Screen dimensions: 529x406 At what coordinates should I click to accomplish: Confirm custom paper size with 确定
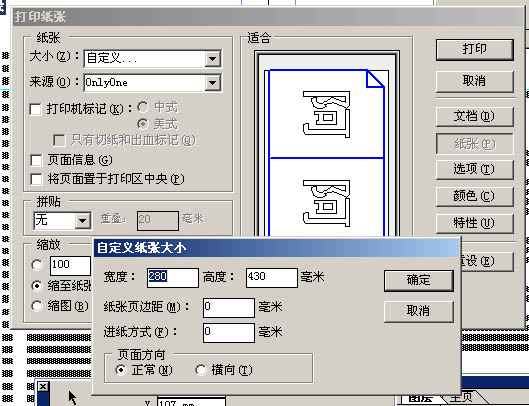tap(419, 280)
